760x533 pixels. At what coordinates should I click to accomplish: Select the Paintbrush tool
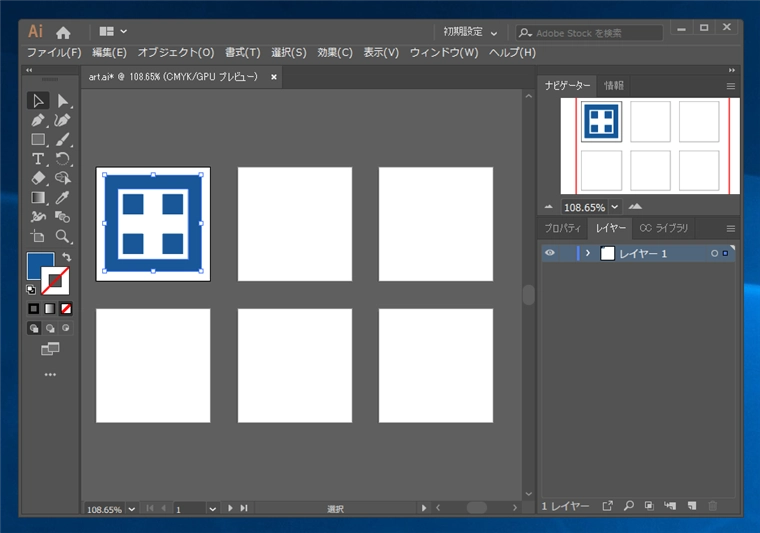coord(63,140)
